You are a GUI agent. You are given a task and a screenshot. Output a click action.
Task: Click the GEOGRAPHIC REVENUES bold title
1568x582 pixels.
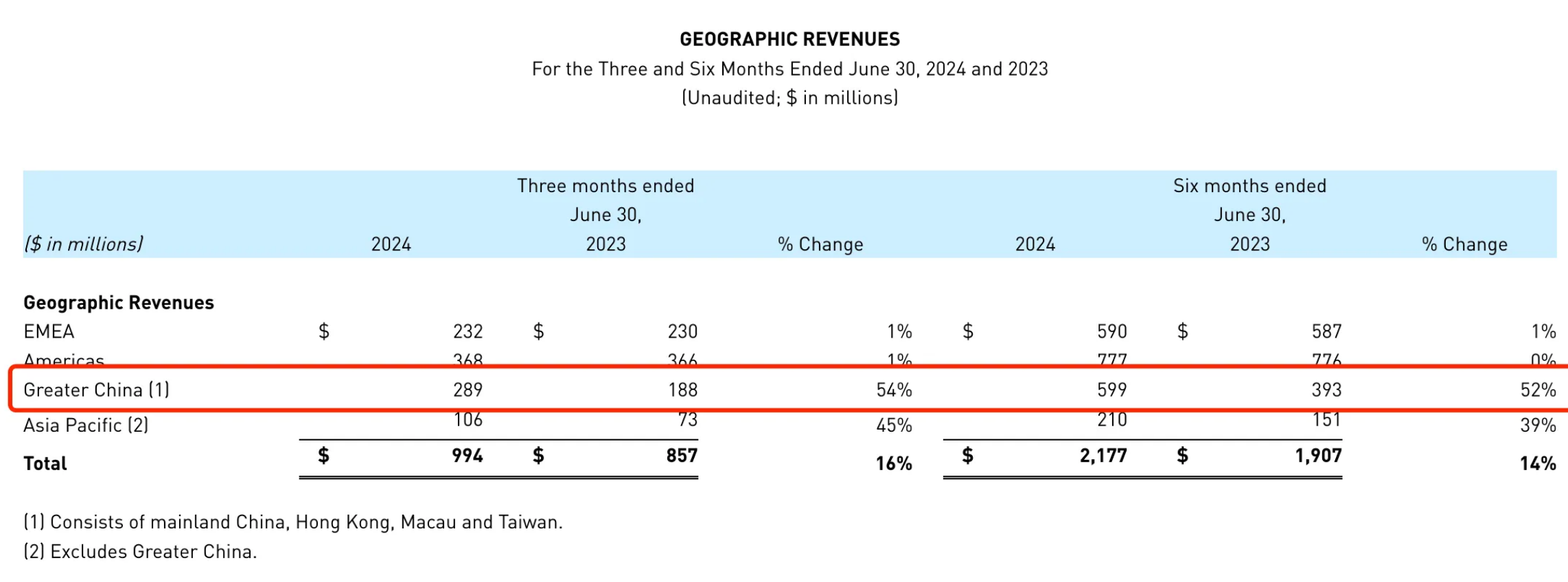tap(789, 39)
